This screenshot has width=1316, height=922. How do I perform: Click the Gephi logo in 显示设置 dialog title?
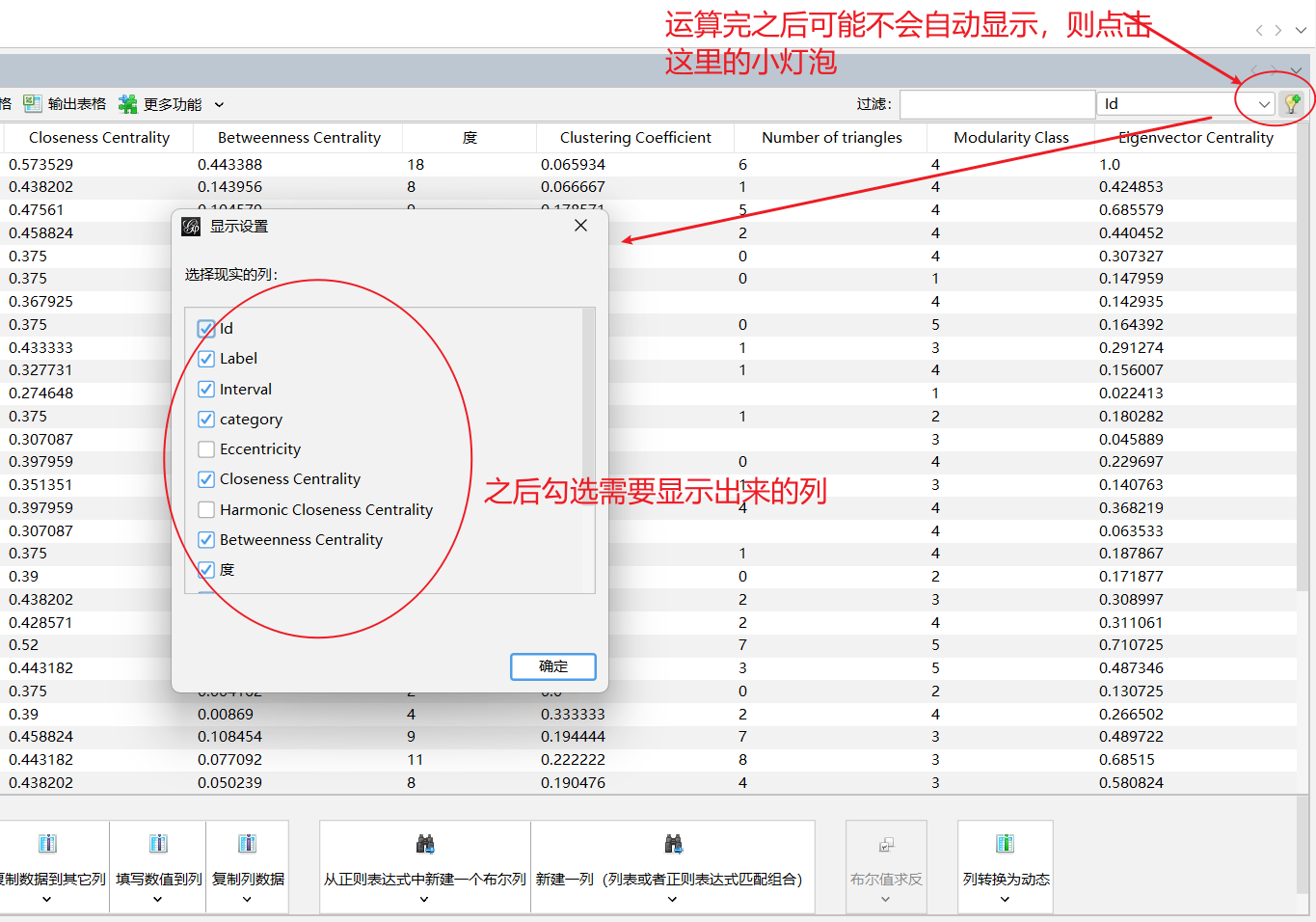pyautogui.click(x=191, y=227)
